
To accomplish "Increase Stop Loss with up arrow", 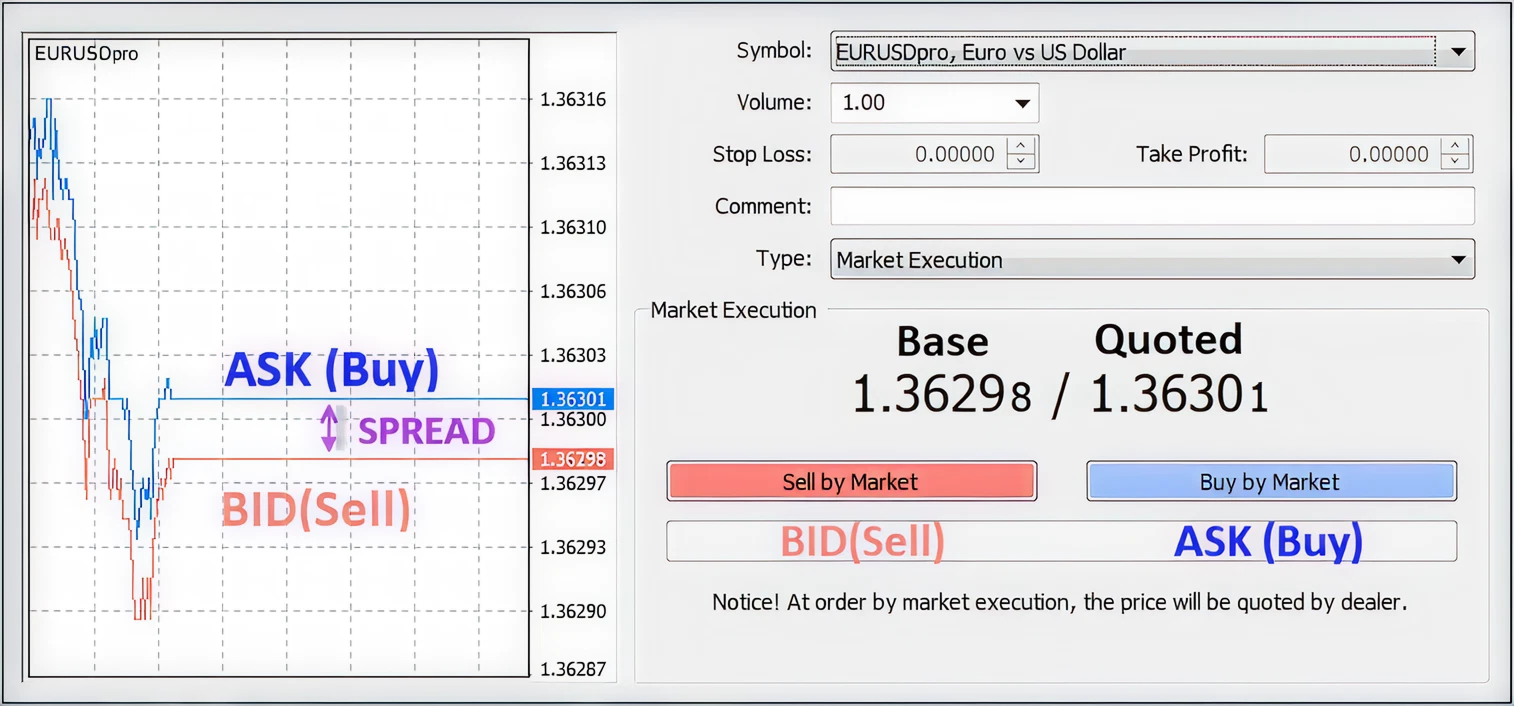I will (1021, 146).
